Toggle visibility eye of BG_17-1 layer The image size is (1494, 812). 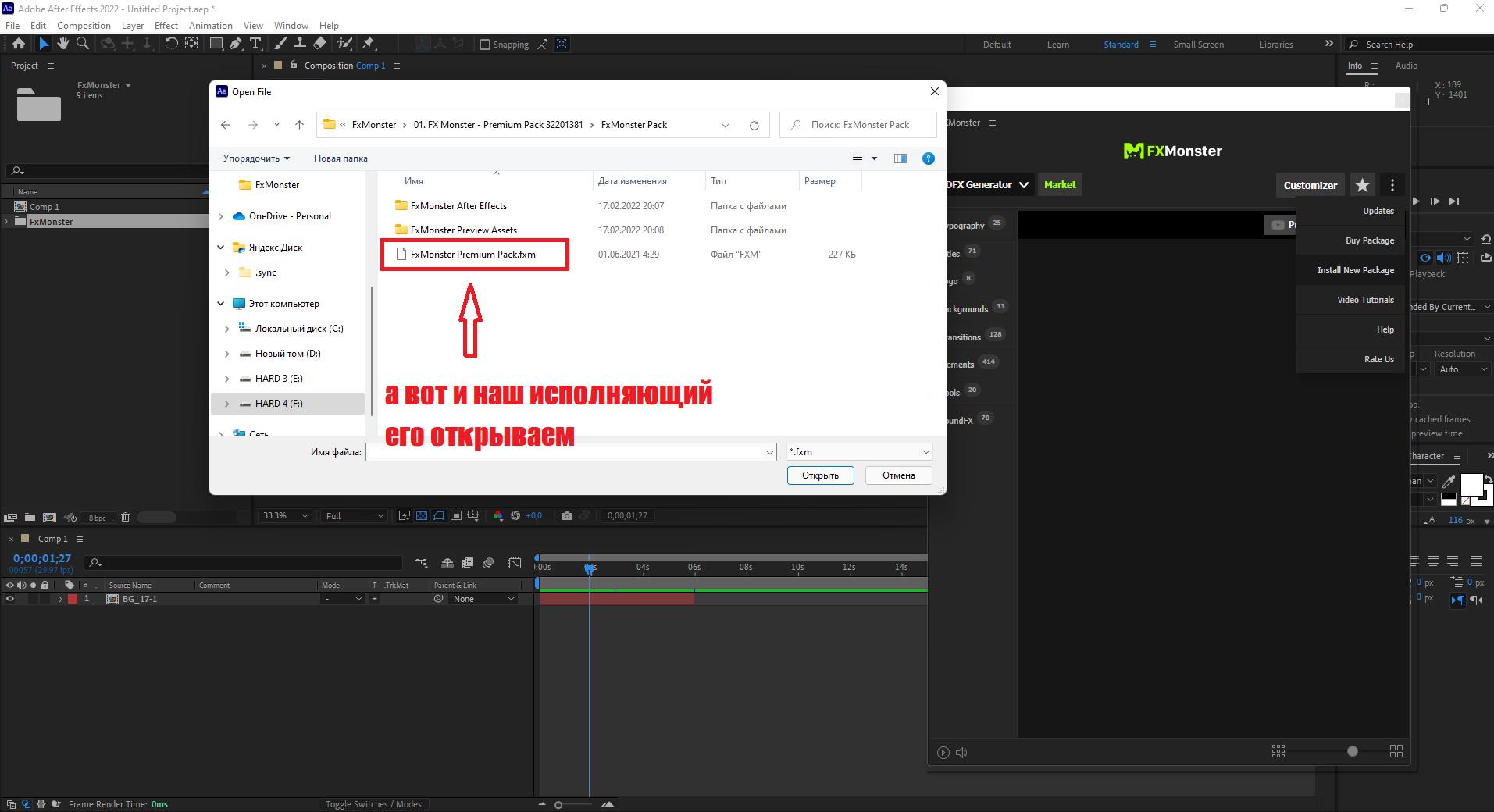click(x=10, y=599)
